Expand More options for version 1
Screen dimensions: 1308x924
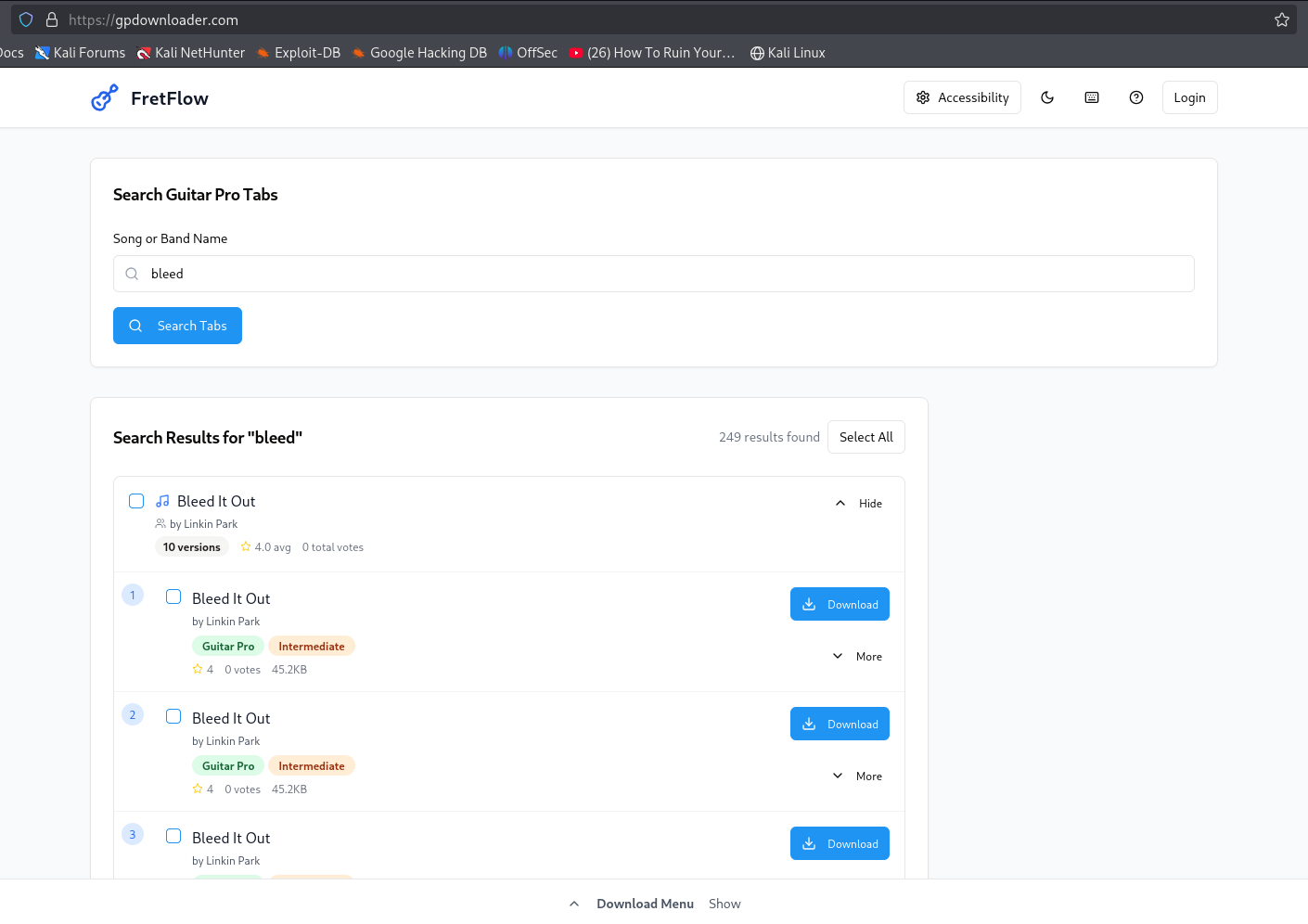(858, 656)
